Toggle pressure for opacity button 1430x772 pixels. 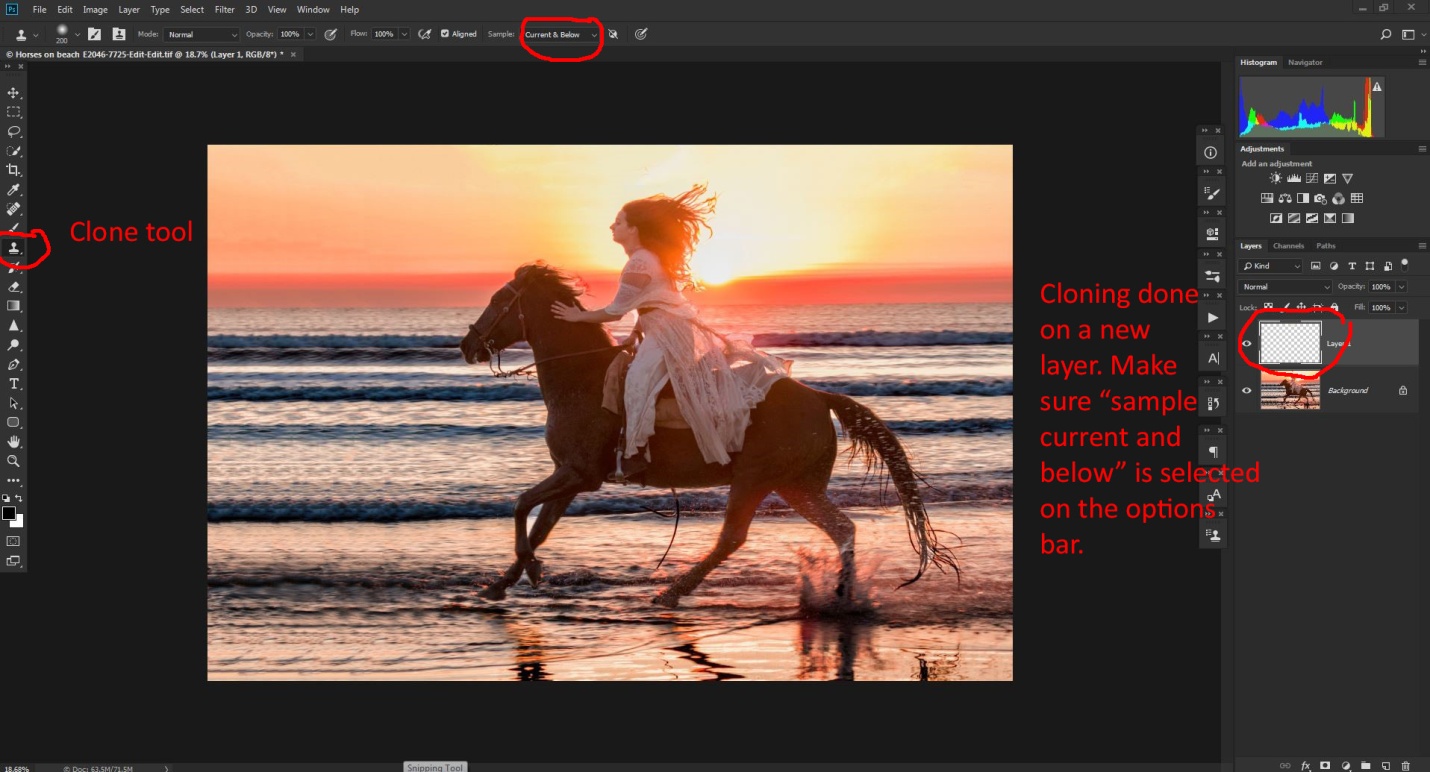[x=330, y=34]
